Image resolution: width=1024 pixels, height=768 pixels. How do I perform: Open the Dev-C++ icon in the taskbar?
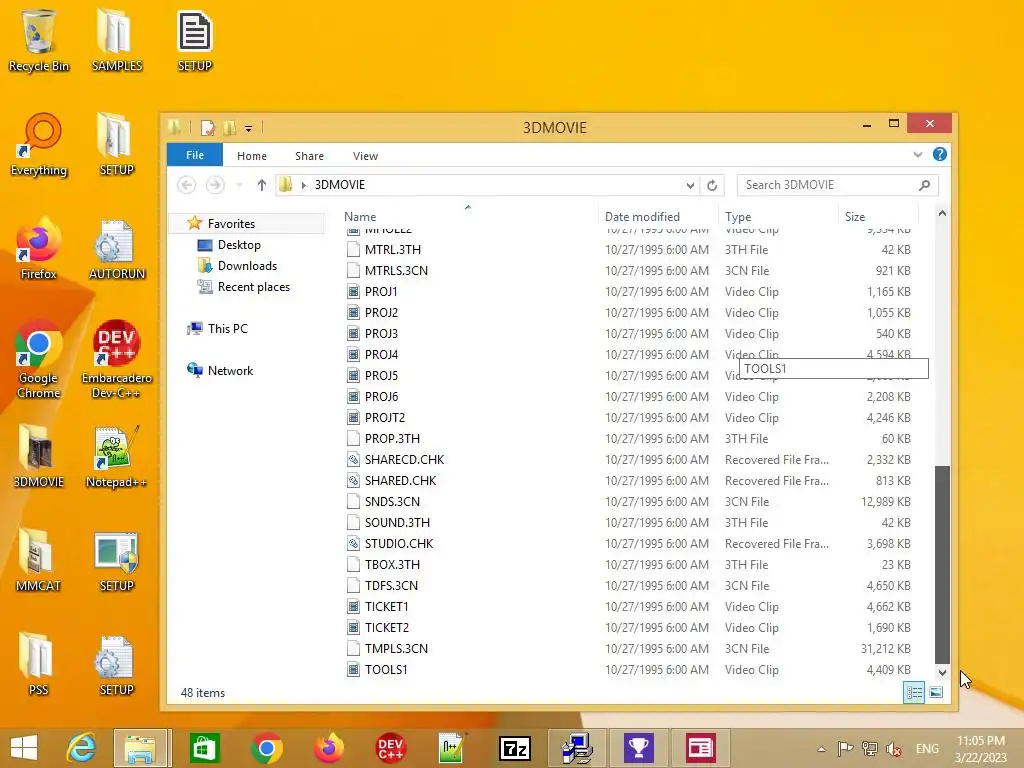point(390,748)
